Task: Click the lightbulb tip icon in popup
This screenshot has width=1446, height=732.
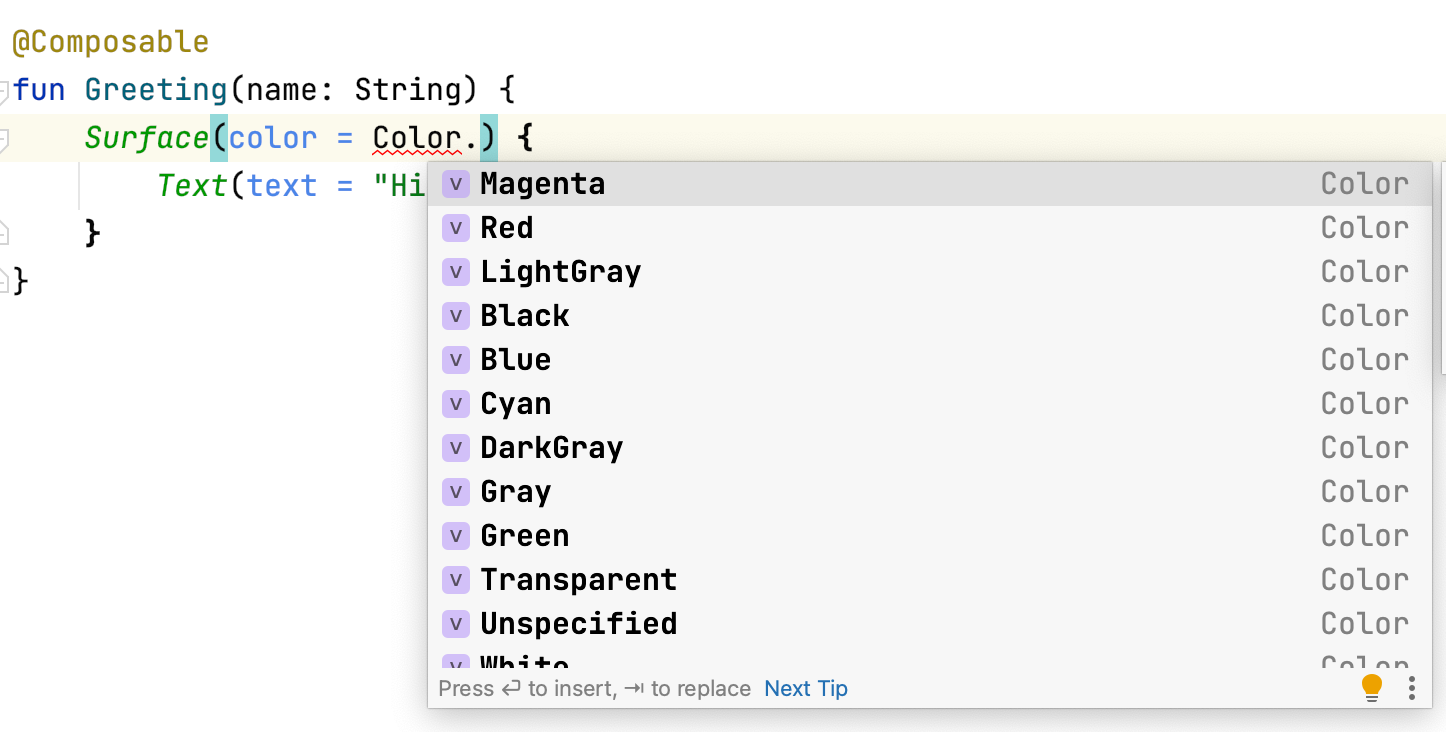Action: tap(1372, 687)
